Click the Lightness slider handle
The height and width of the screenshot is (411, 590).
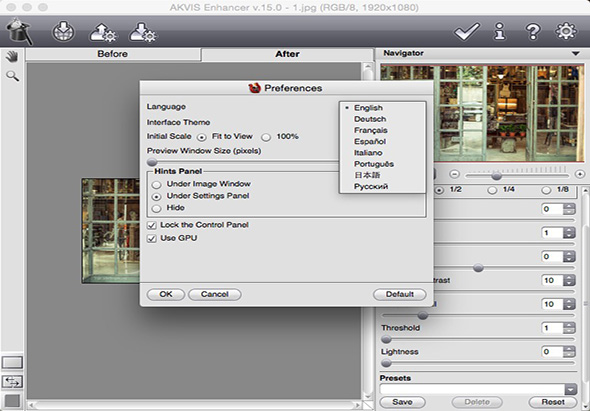click(386, 363)
